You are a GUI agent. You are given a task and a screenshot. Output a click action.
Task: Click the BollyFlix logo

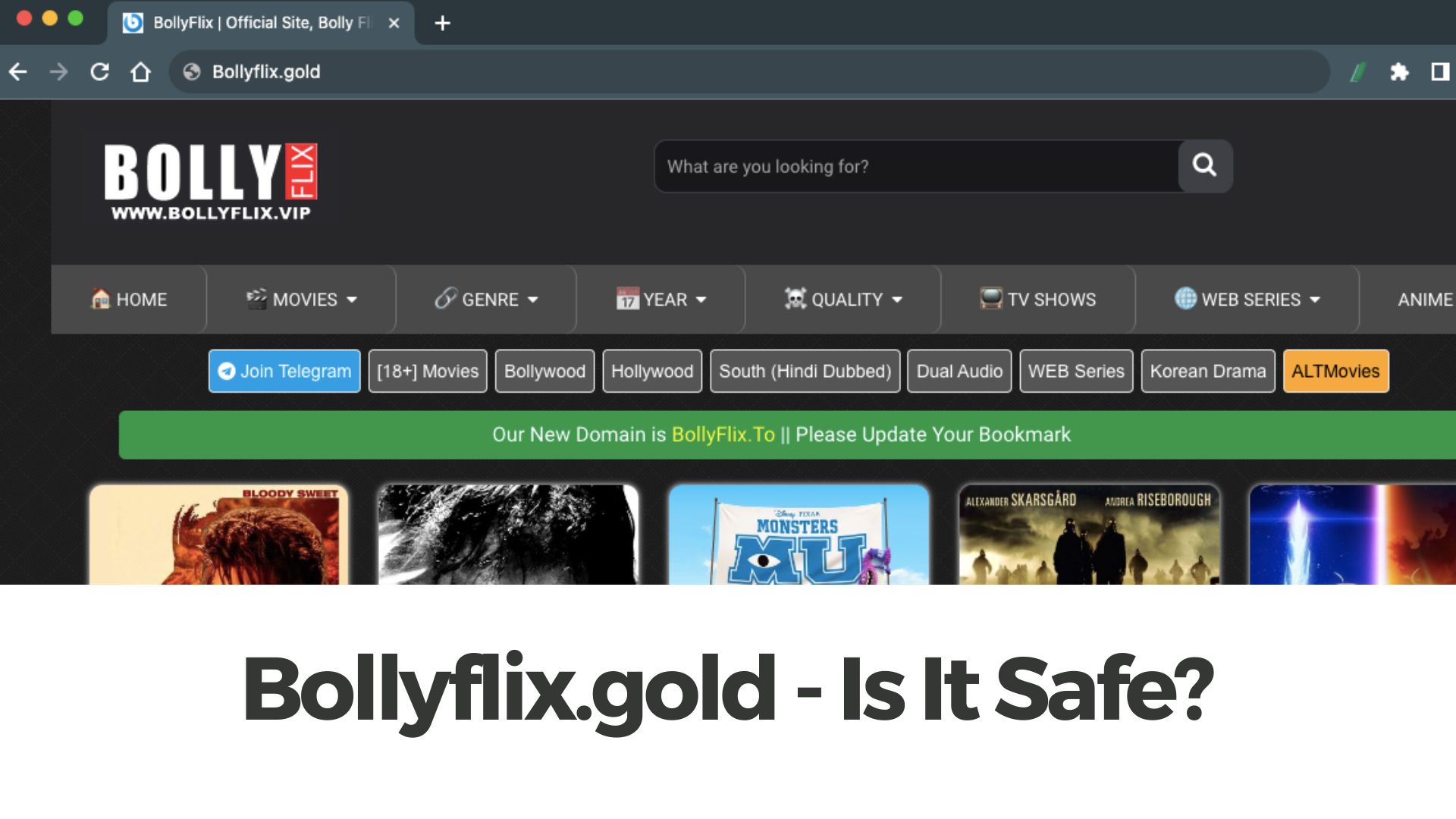[211, 182]
